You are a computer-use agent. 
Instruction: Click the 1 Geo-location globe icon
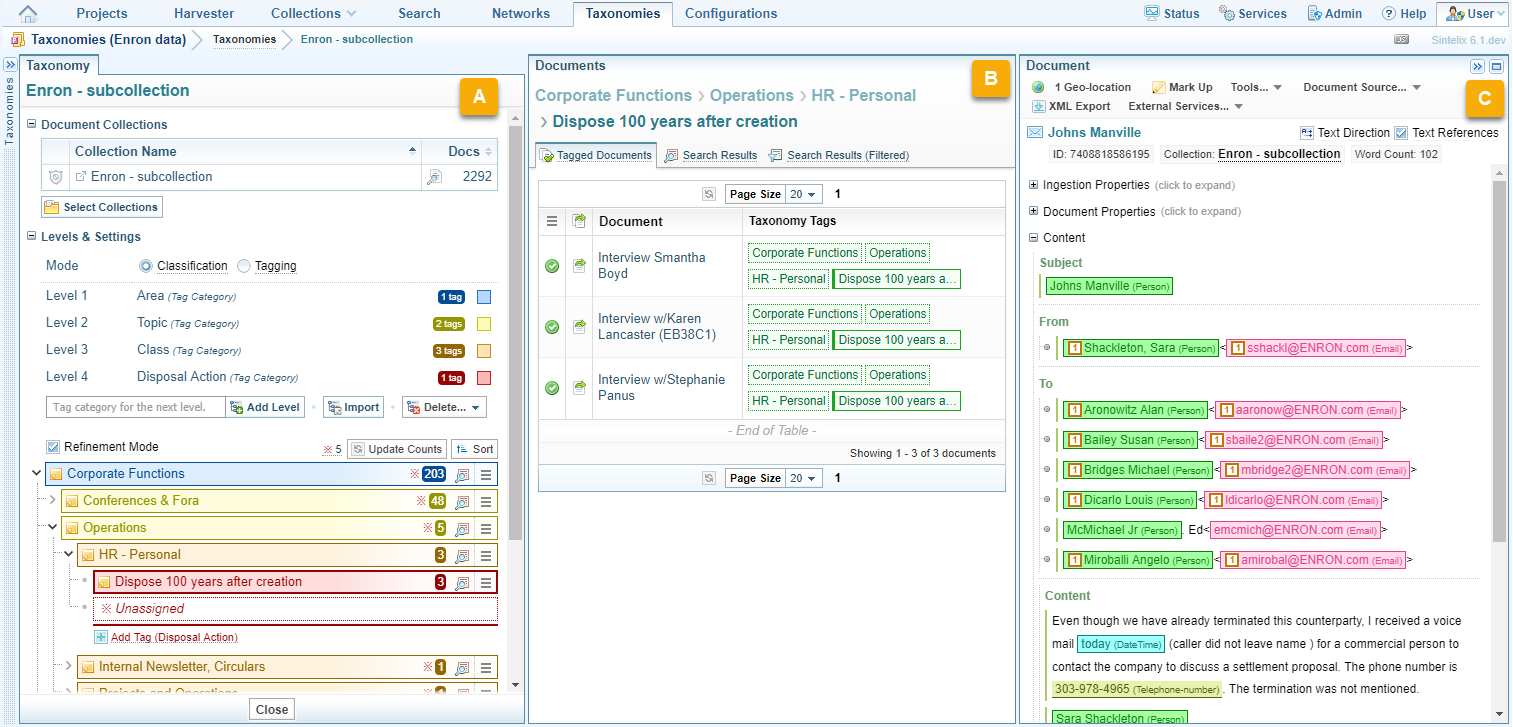click(1038, 88)
